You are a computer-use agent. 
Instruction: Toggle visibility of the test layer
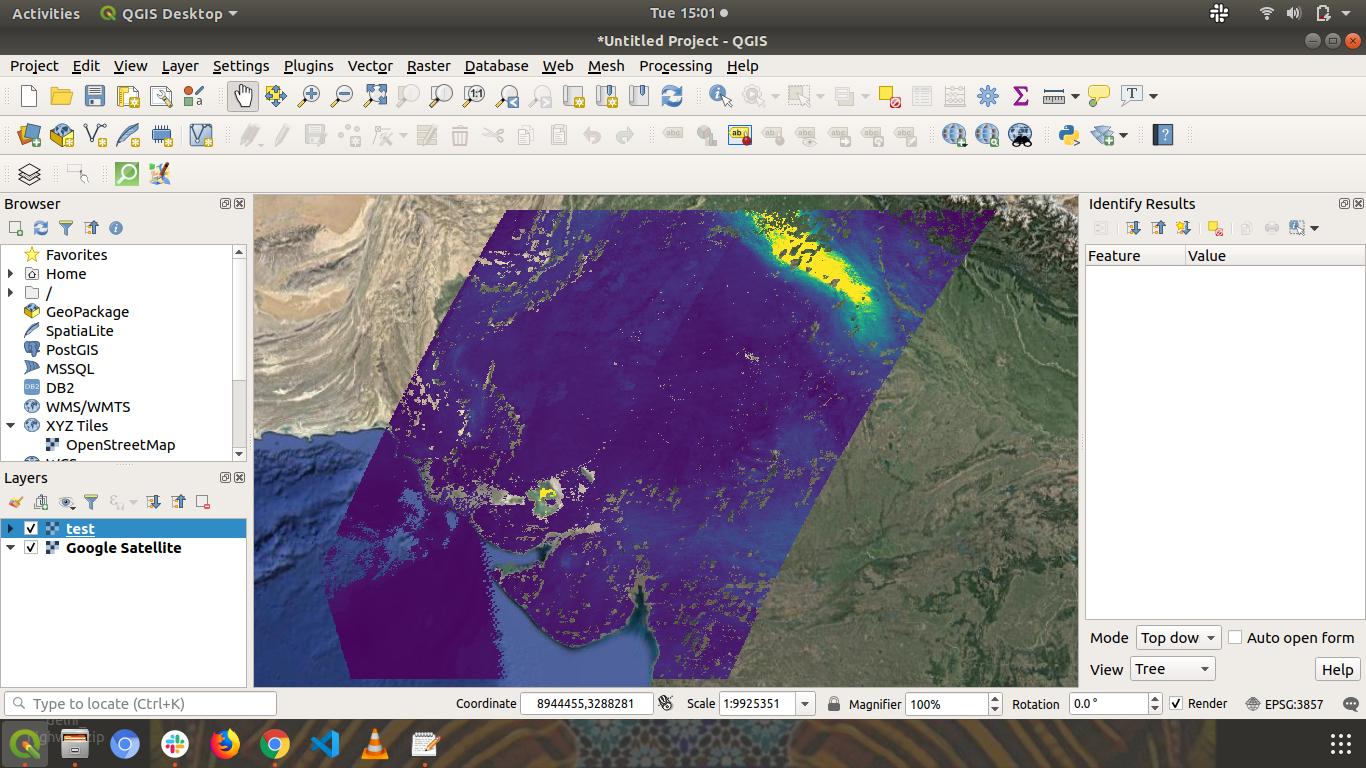click(x=31, y=528)
